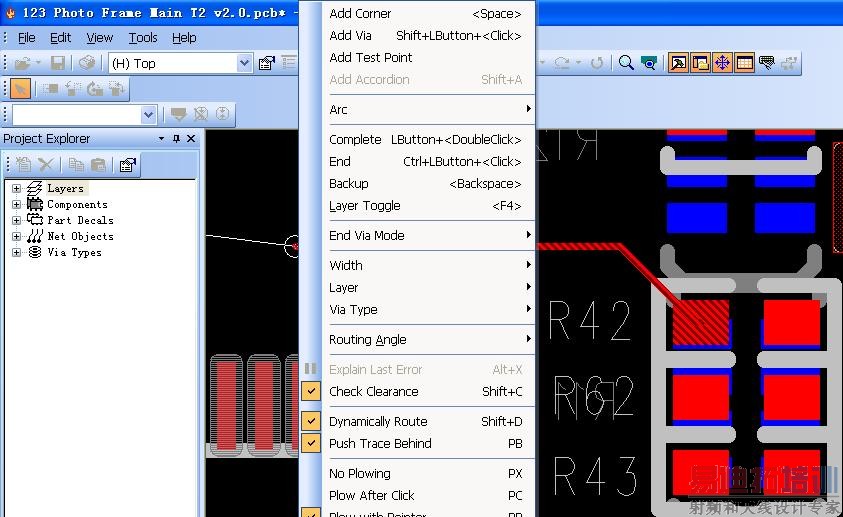The height and width of the screenshot is (517, 843).
Task: Click the Copy icon in Project Explorer
Action: 76,164
